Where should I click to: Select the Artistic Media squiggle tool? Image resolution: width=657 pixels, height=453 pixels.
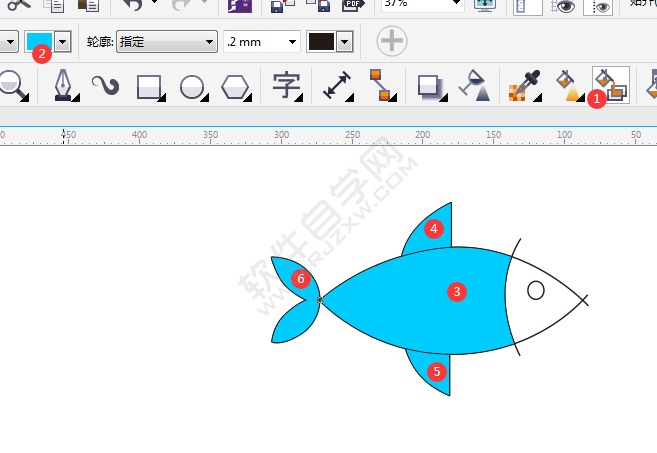[105, 86]
